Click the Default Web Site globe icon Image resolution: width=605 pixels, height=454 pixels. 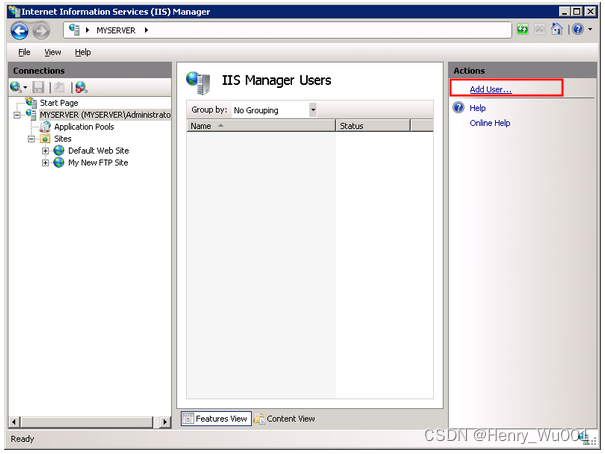tap(59, 150)
